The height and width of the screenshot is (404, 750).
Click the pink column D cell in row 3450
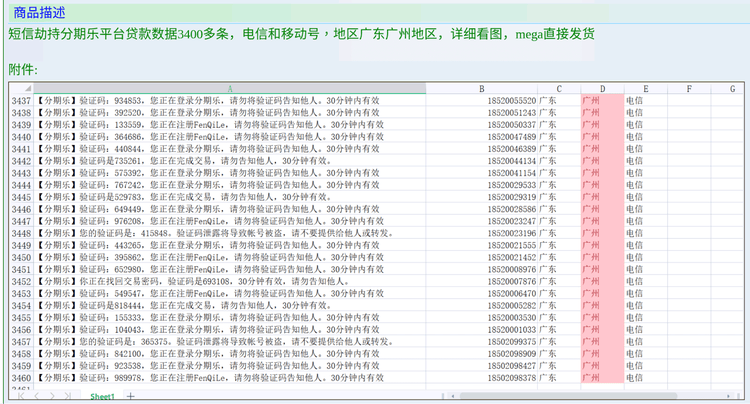tap(601, 257)
